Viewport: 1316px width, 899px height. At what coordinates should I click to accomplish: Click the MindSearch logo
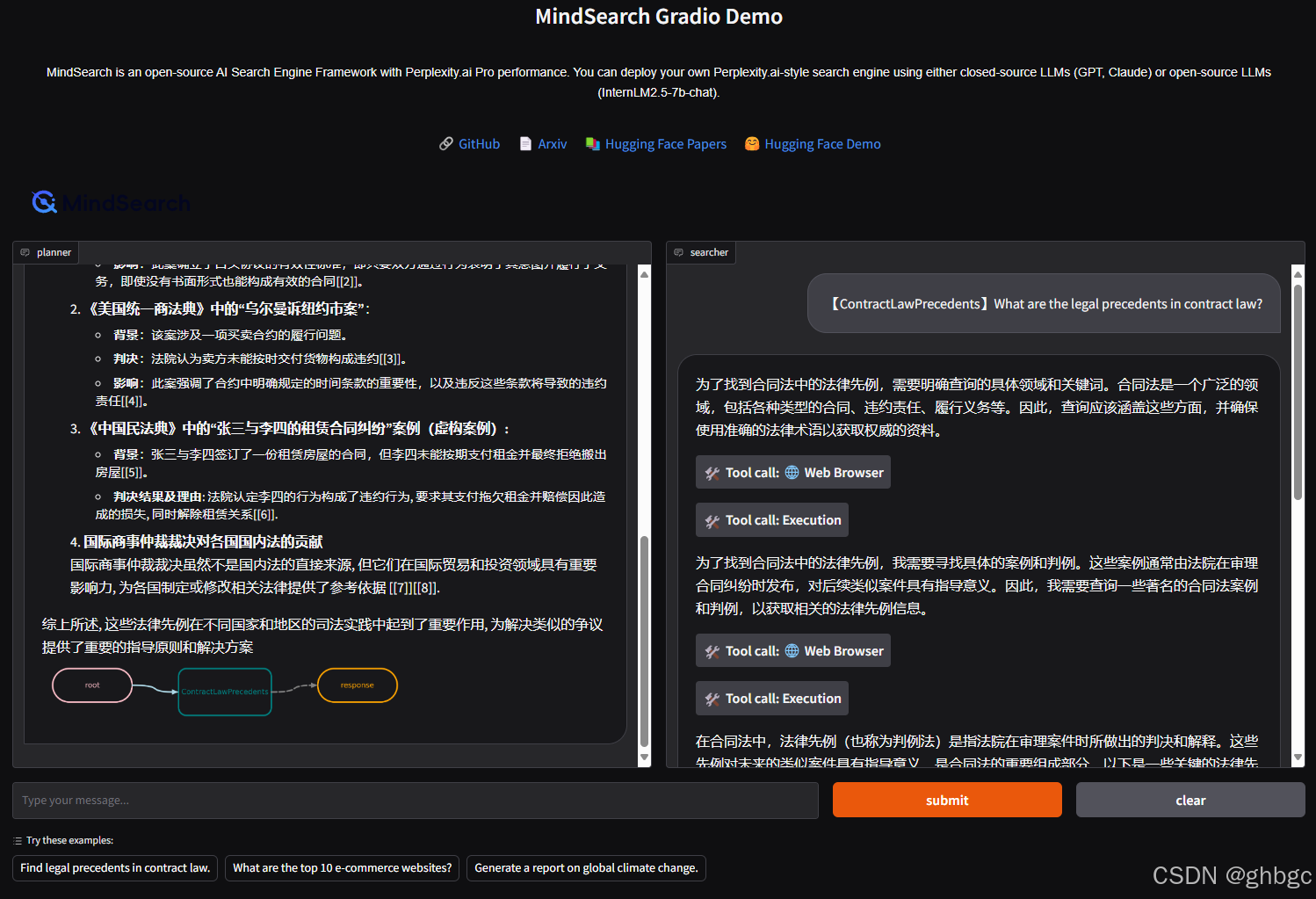[111, 203]
